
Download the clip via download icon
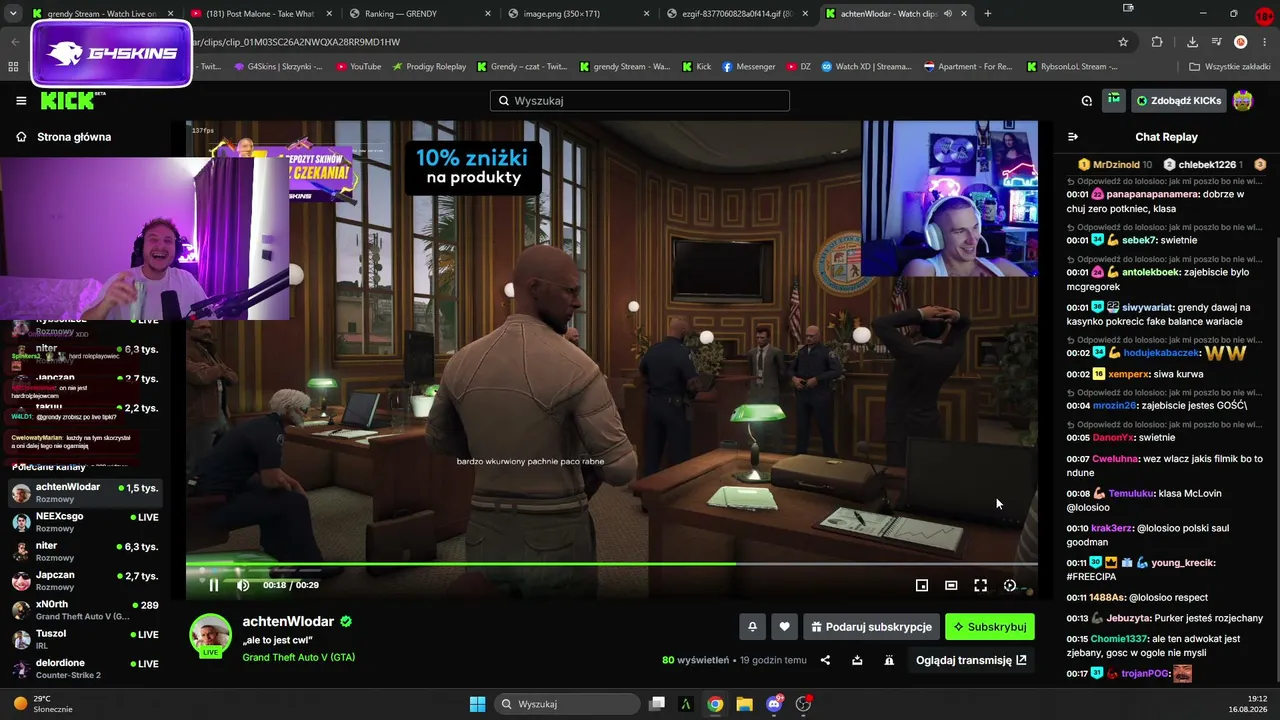[x=857, y=660]
